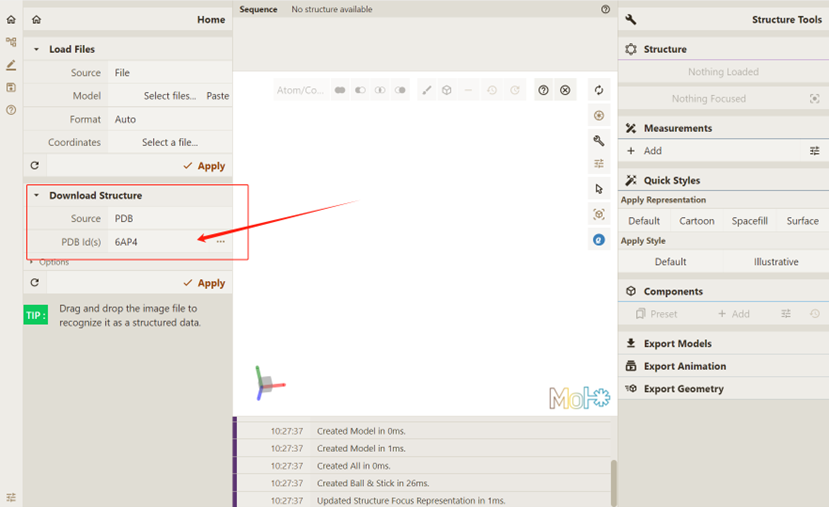Open viewport wrench settings icon
Image resolution: width=829 pixels, height=507 pixels.
(x=599, y=141)
